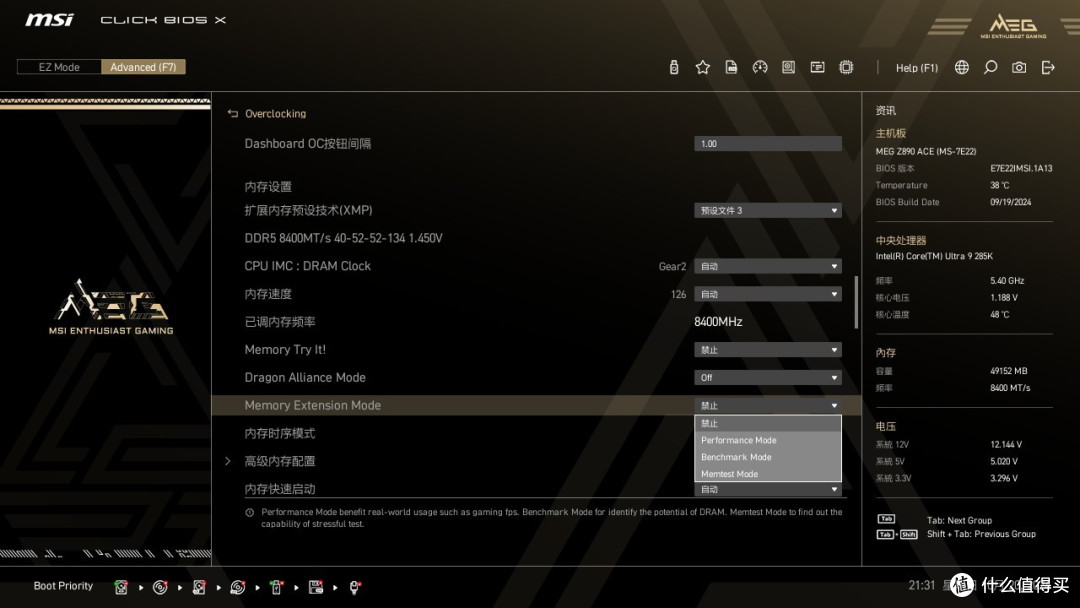
Task: Open the Dragon Alliance Mode dropdown
Action: (767, 377)
